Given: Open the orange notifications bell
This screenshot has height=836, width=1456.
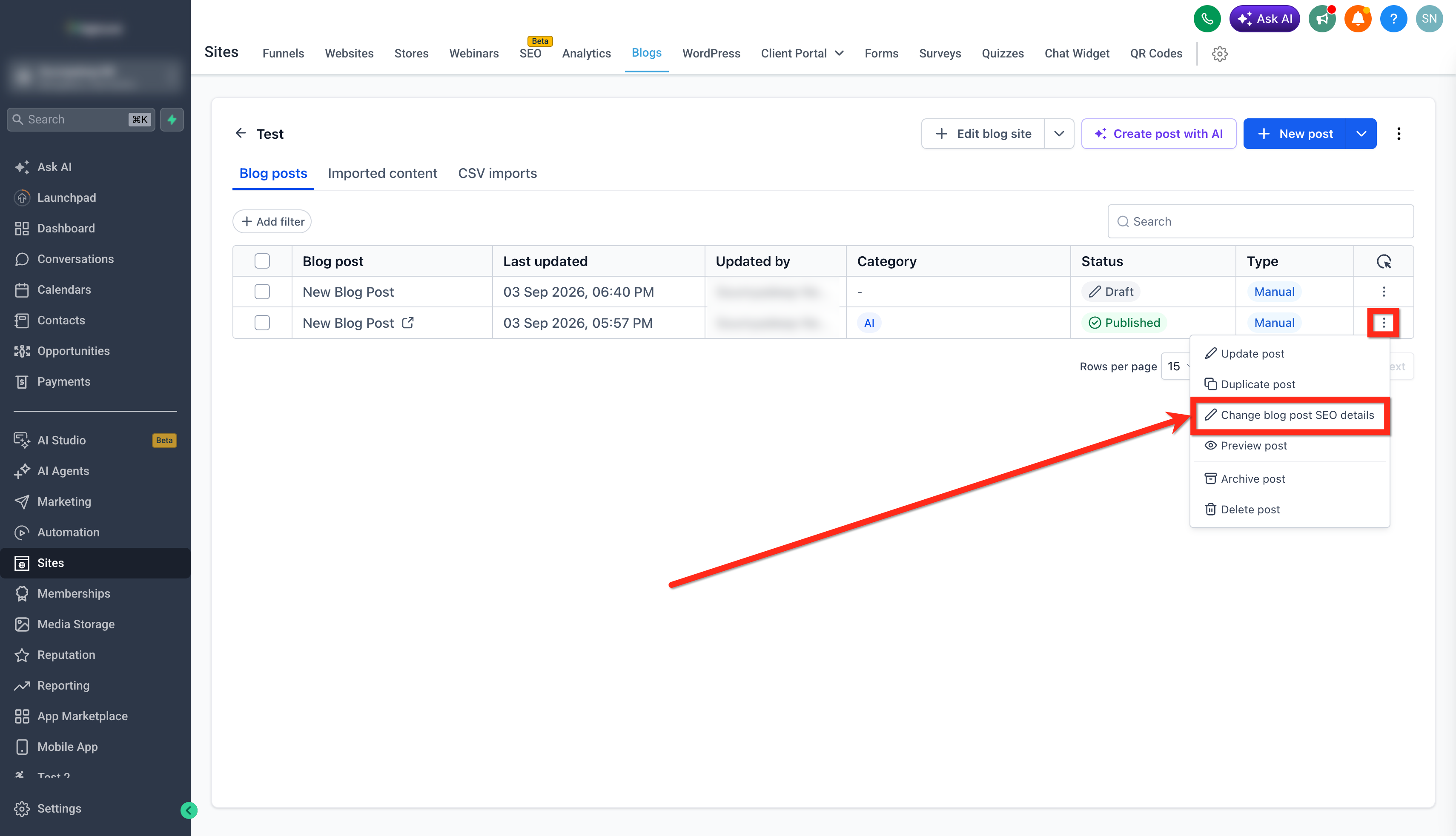Looking at the screenshot, I should point(1358,19).
